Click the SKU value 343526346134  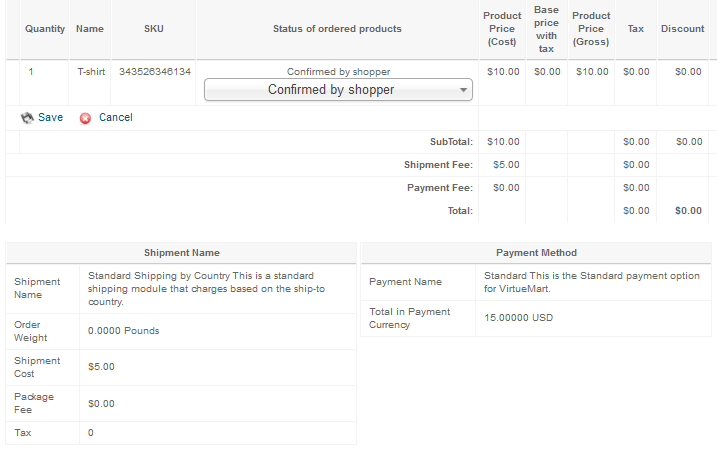(155, 72)
